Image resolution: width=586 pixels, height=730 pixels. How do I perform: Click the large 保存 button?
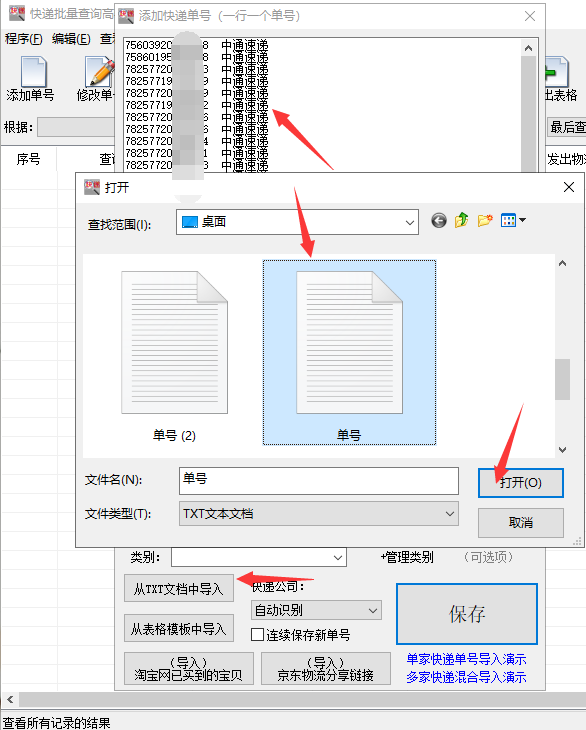[x=467, y=614]
